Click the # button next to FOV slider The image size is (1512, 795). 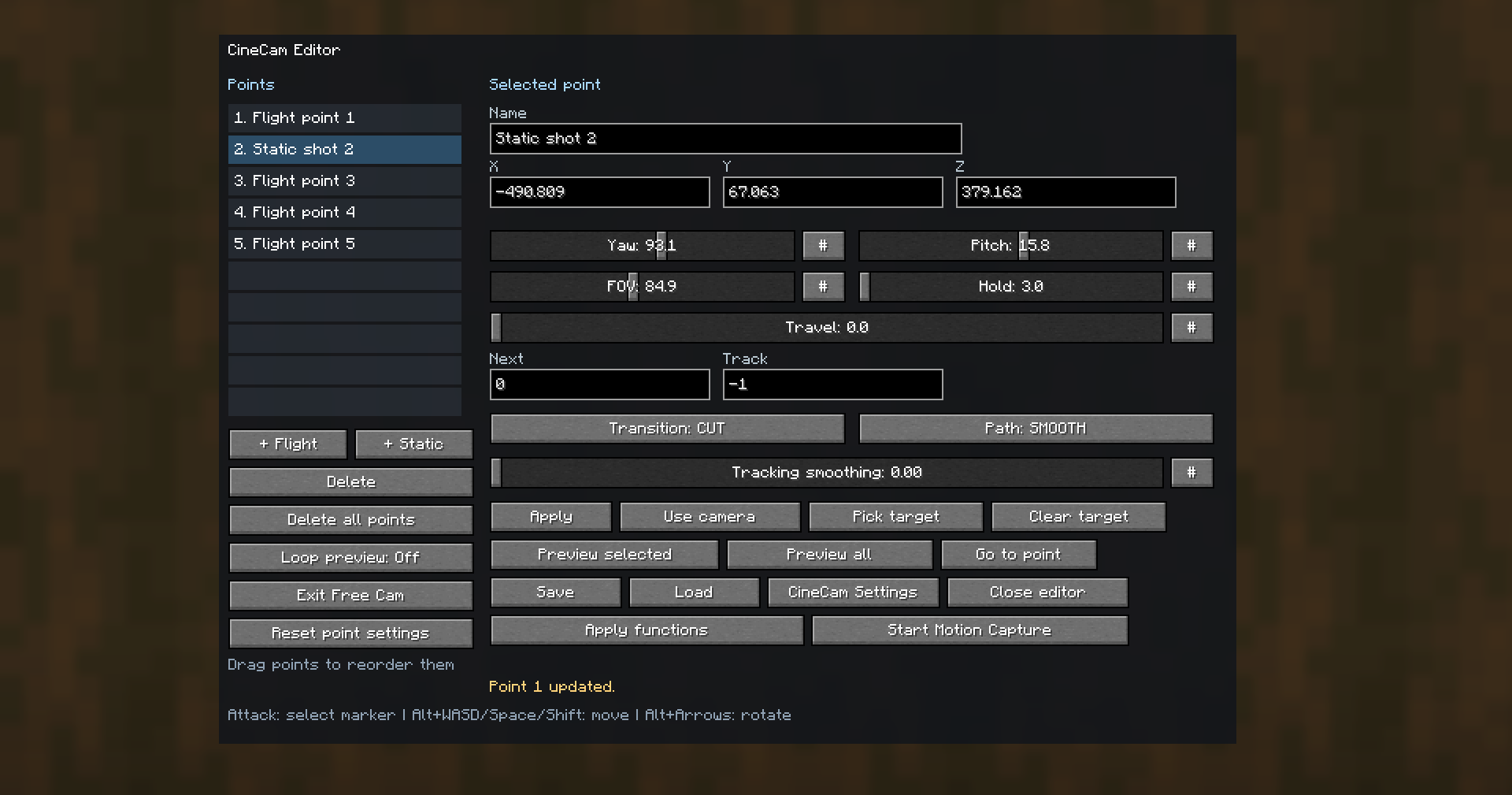pos(823,287)
